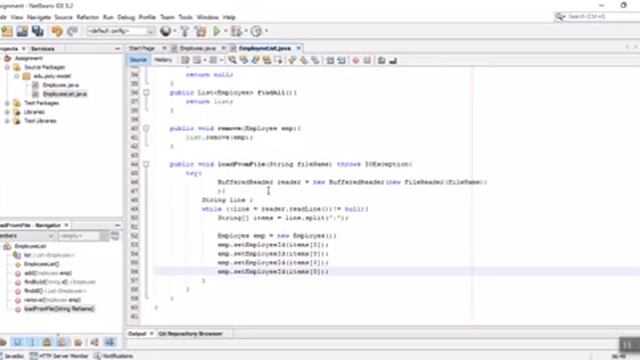The image size is (640, 360).
Task: Click the Save All toolbar icon
Action: tap(38, 31)
